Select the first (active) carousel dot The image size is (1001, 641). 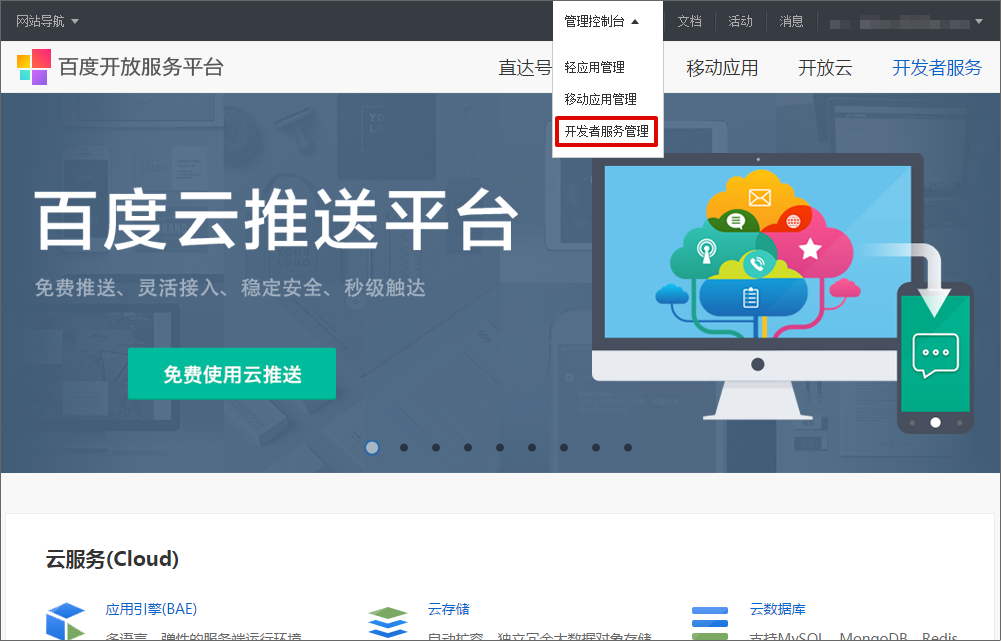(x=372, y=448)
